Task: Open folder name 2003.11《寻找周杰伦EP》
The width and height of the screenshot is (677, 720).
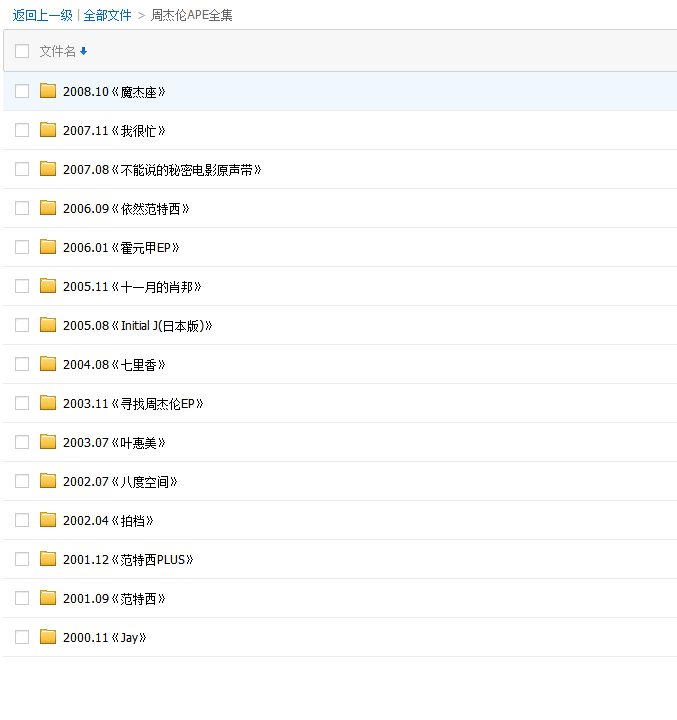Action: [x=133, y=404]
